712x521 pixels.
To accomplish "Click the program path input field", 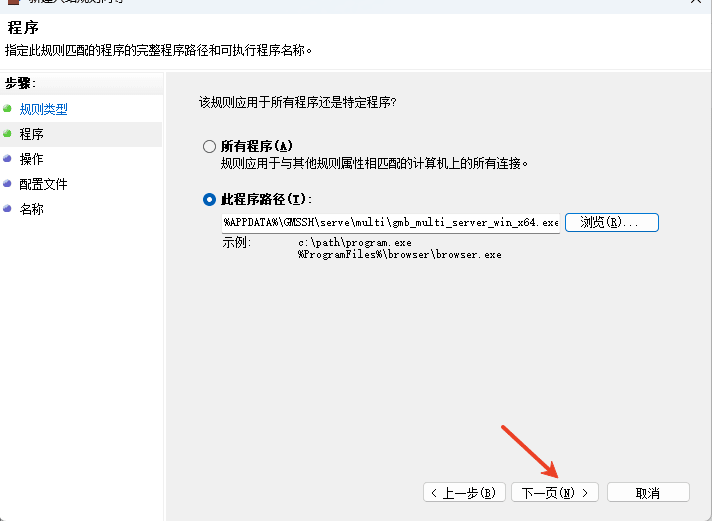I will coord(391,223).
